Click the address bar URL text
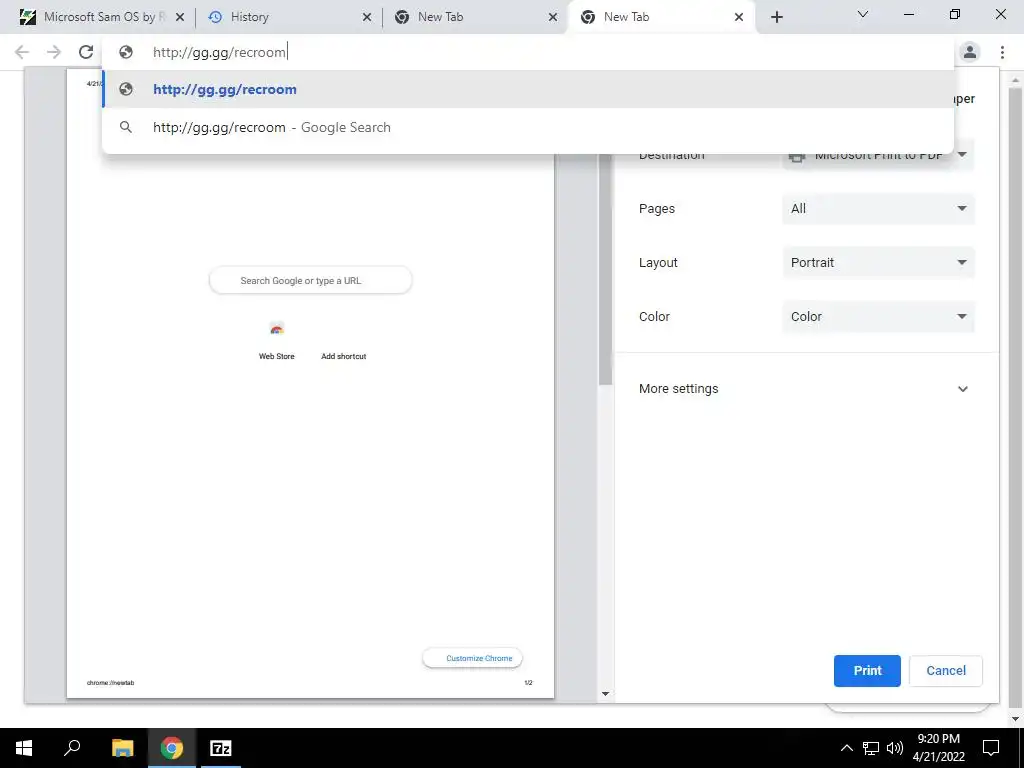Viewport: 1024px width, 768px height. (219, 52)
